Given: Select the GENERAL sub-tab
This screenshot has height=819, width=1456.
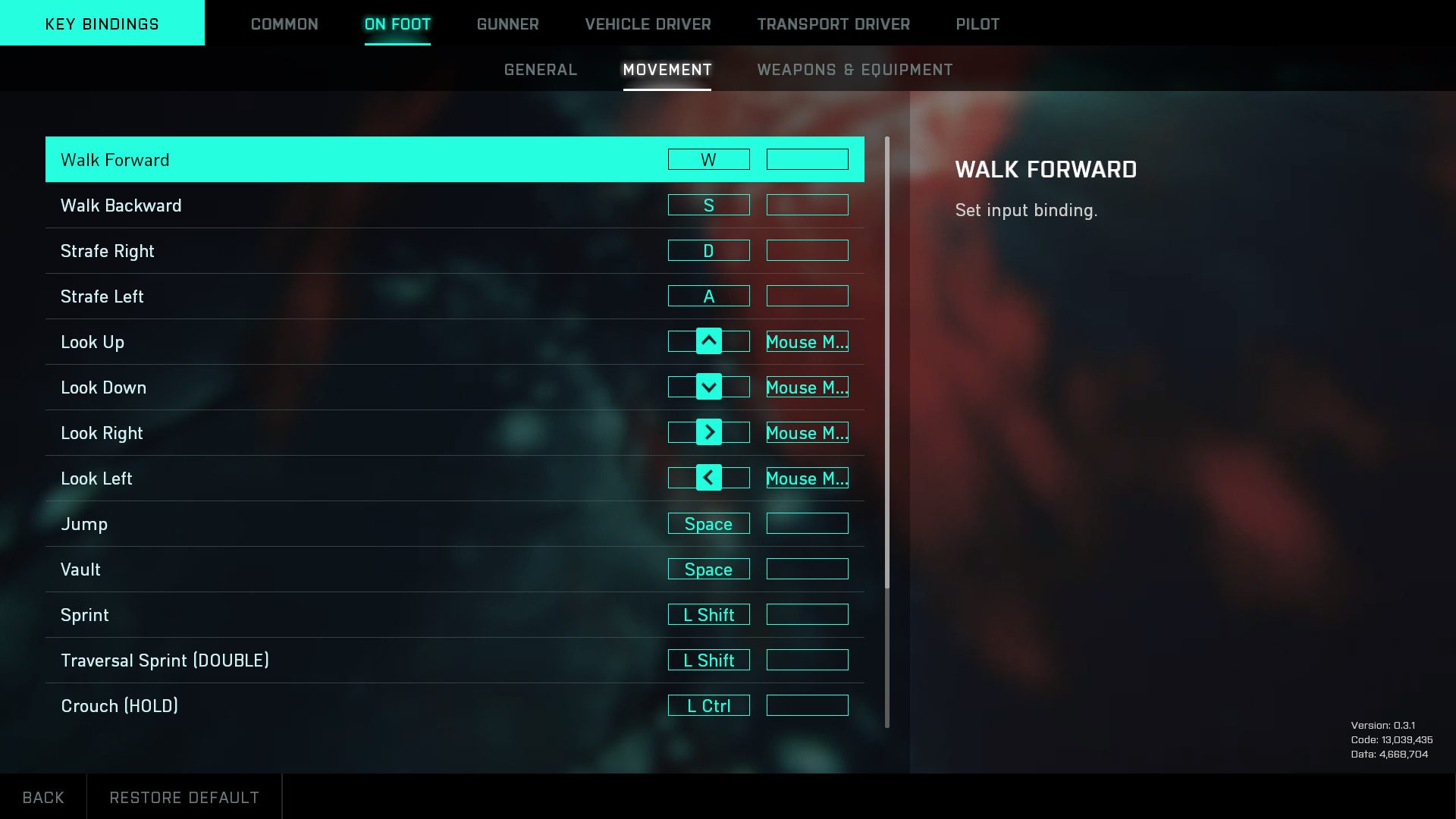Looking at the screenshot, I should coord(540,68).
